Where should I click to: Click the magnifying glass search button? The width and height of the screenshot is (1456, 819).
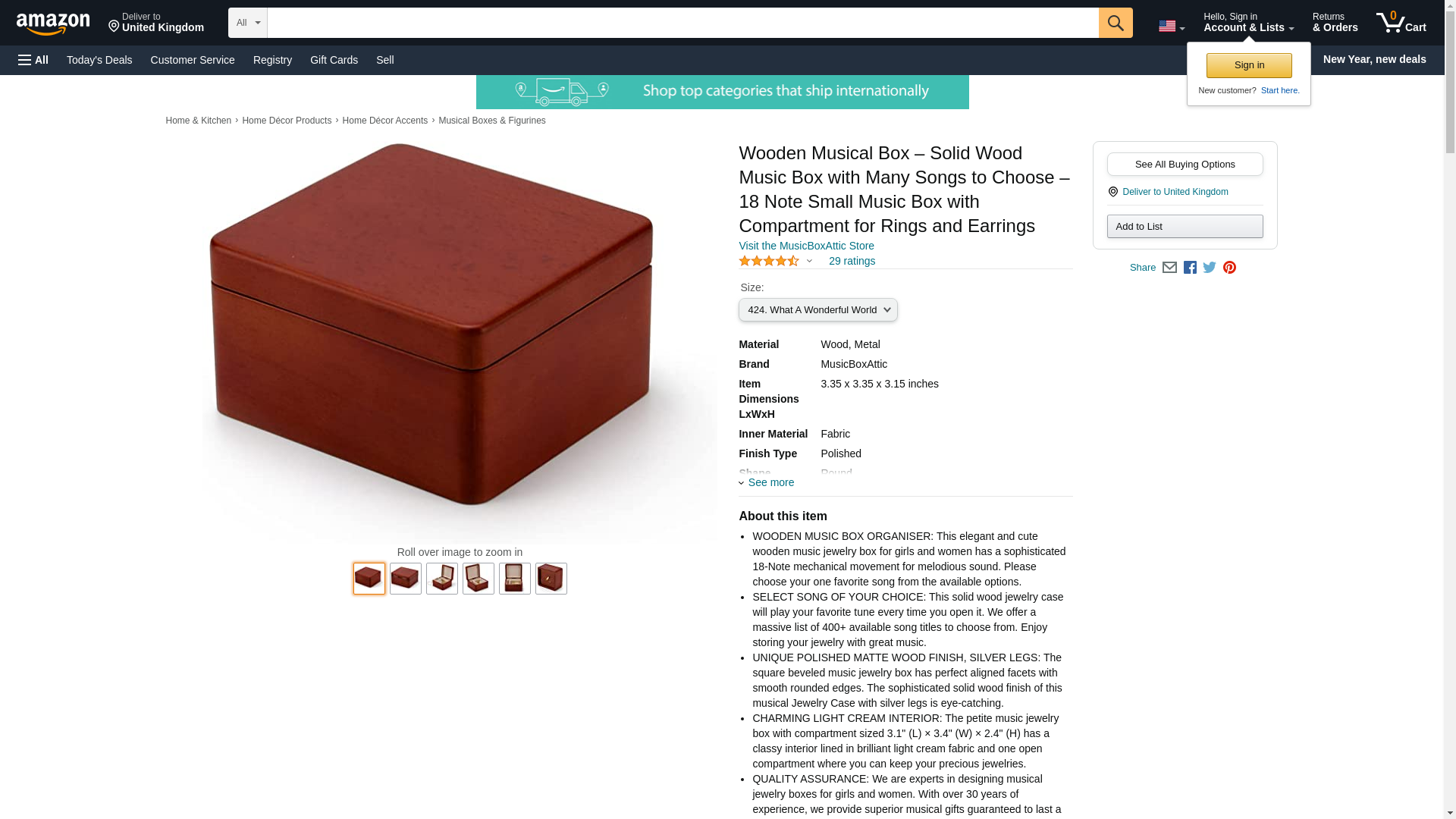click(x=1115, y=23)
